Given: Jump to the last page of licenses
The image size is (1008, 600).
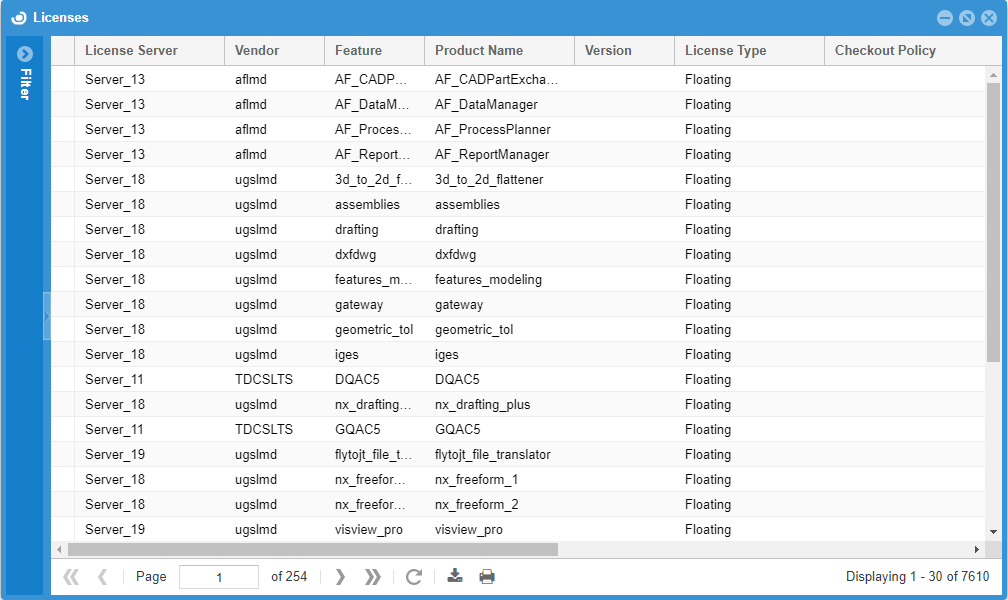Looking at the screenshot, I should pos(372,577).
